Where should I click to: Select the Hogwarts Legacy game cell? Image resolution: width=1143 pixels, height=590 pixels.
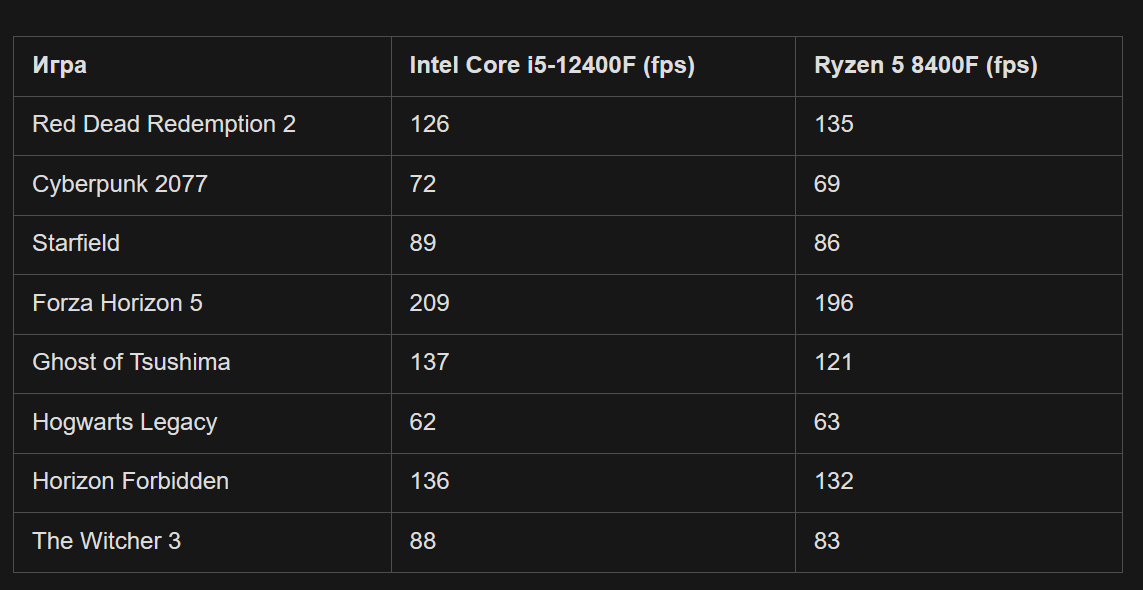[x=125, y=422]
